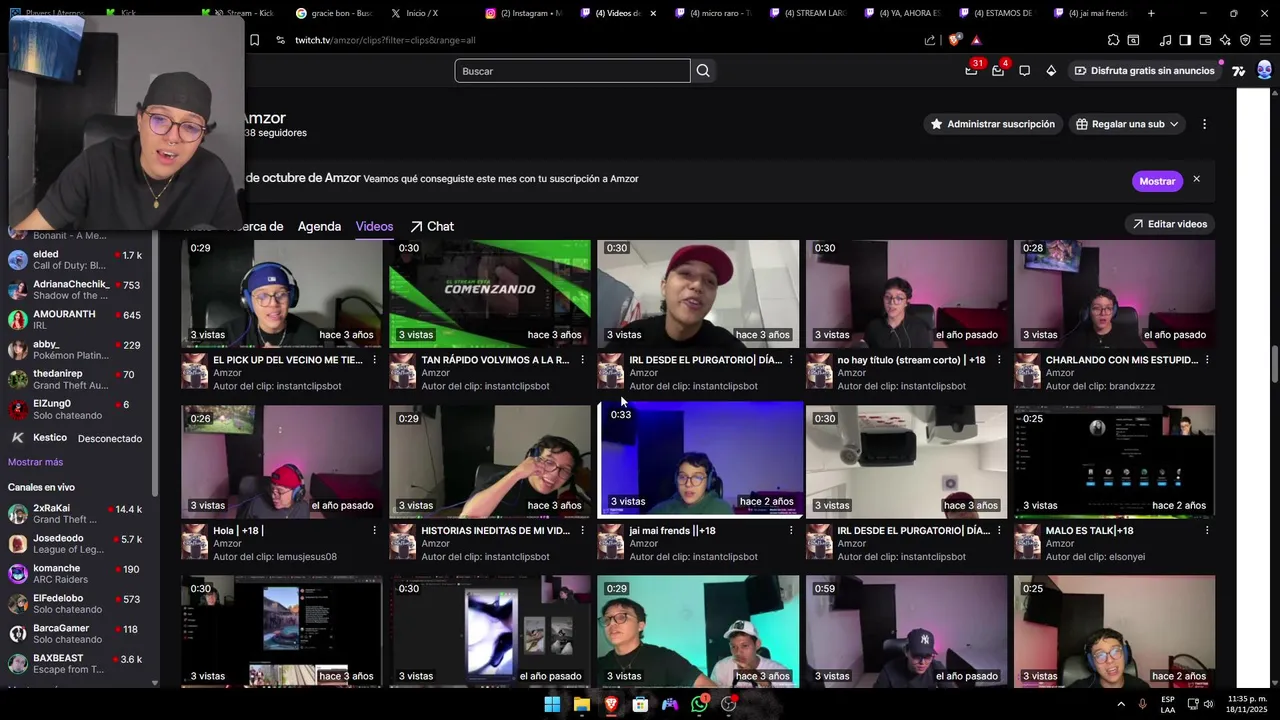1280x720 pixels.
Task: Open the IRL DESDE EL PURGATORIO 0:30 red-cap thumbnail
Action: point(698,293)
